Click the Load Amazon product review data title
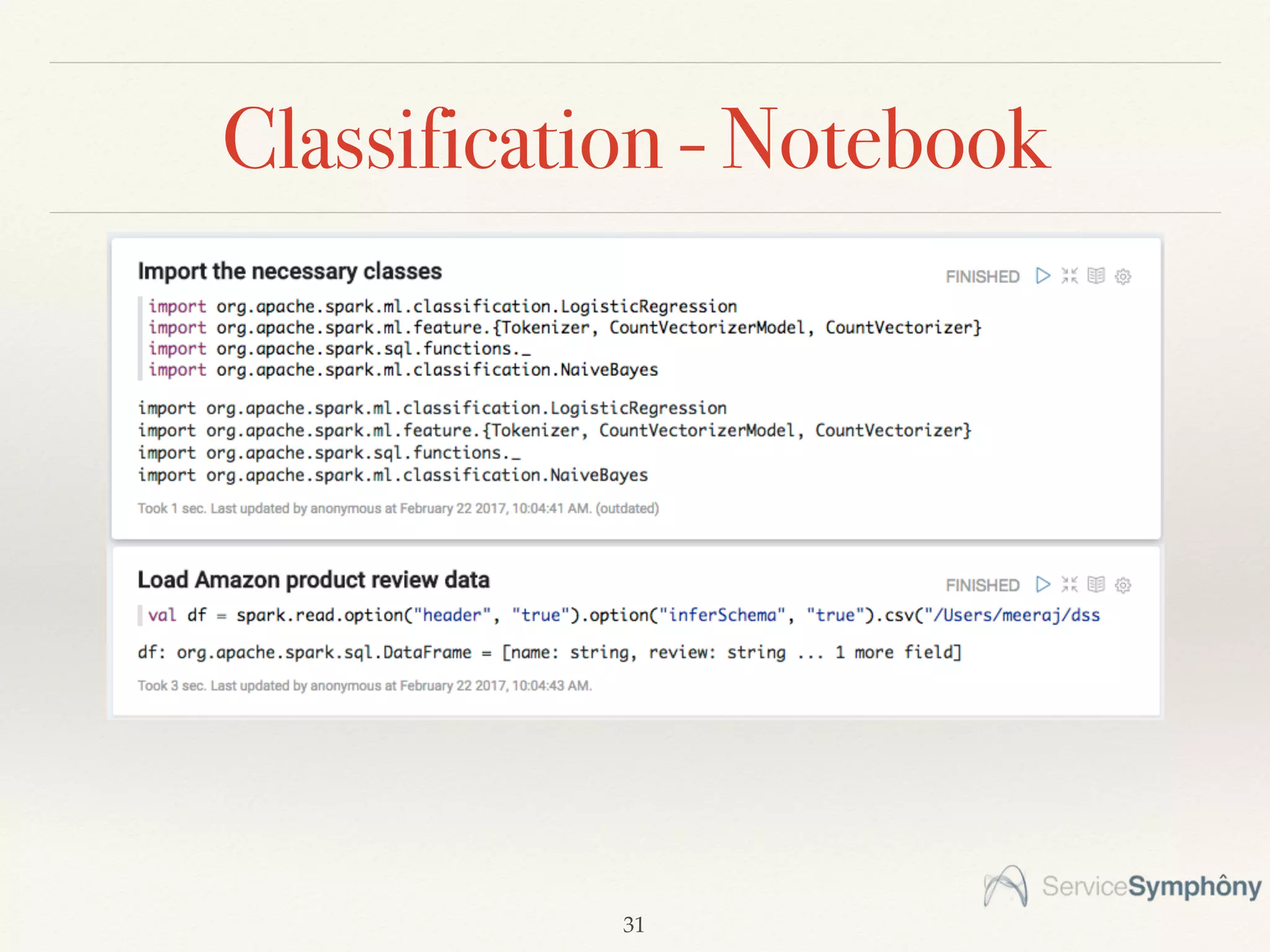 coord(313,580)
